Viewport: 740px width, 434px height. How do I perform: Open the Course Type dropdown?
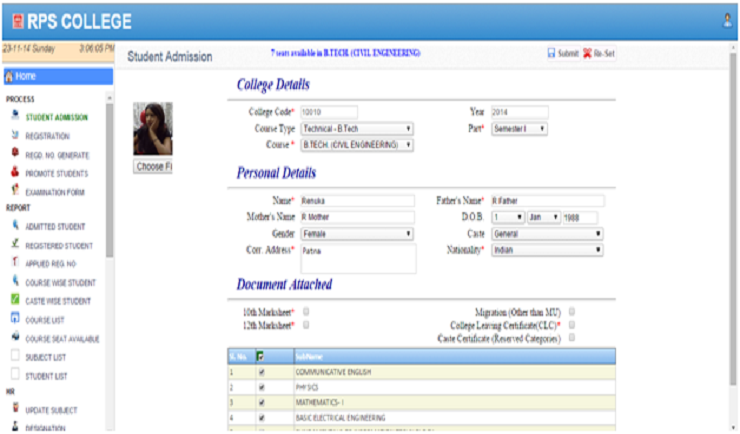tap(357, 129)
